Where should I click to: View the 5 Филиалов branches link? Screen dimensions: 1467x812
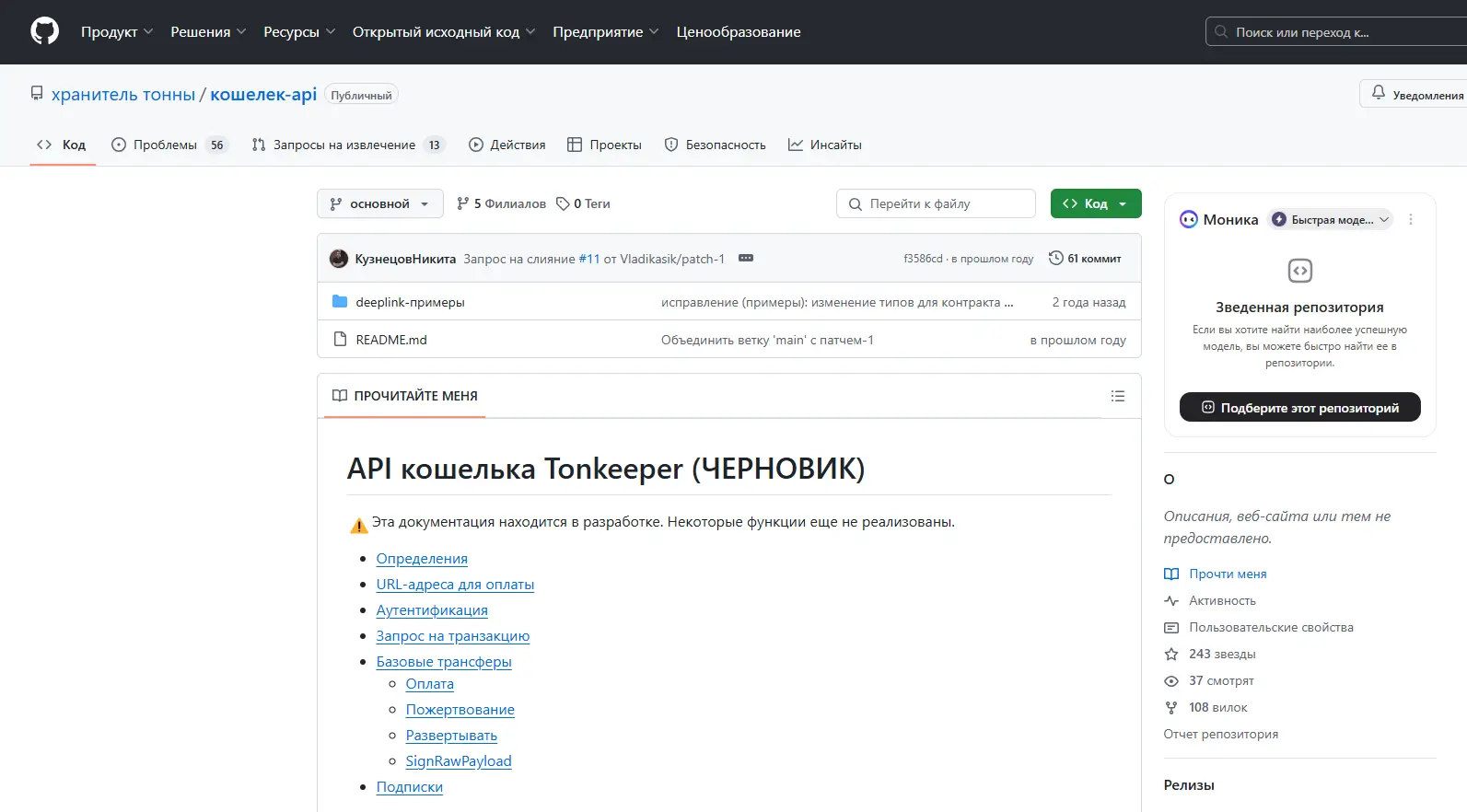[501, 203]
